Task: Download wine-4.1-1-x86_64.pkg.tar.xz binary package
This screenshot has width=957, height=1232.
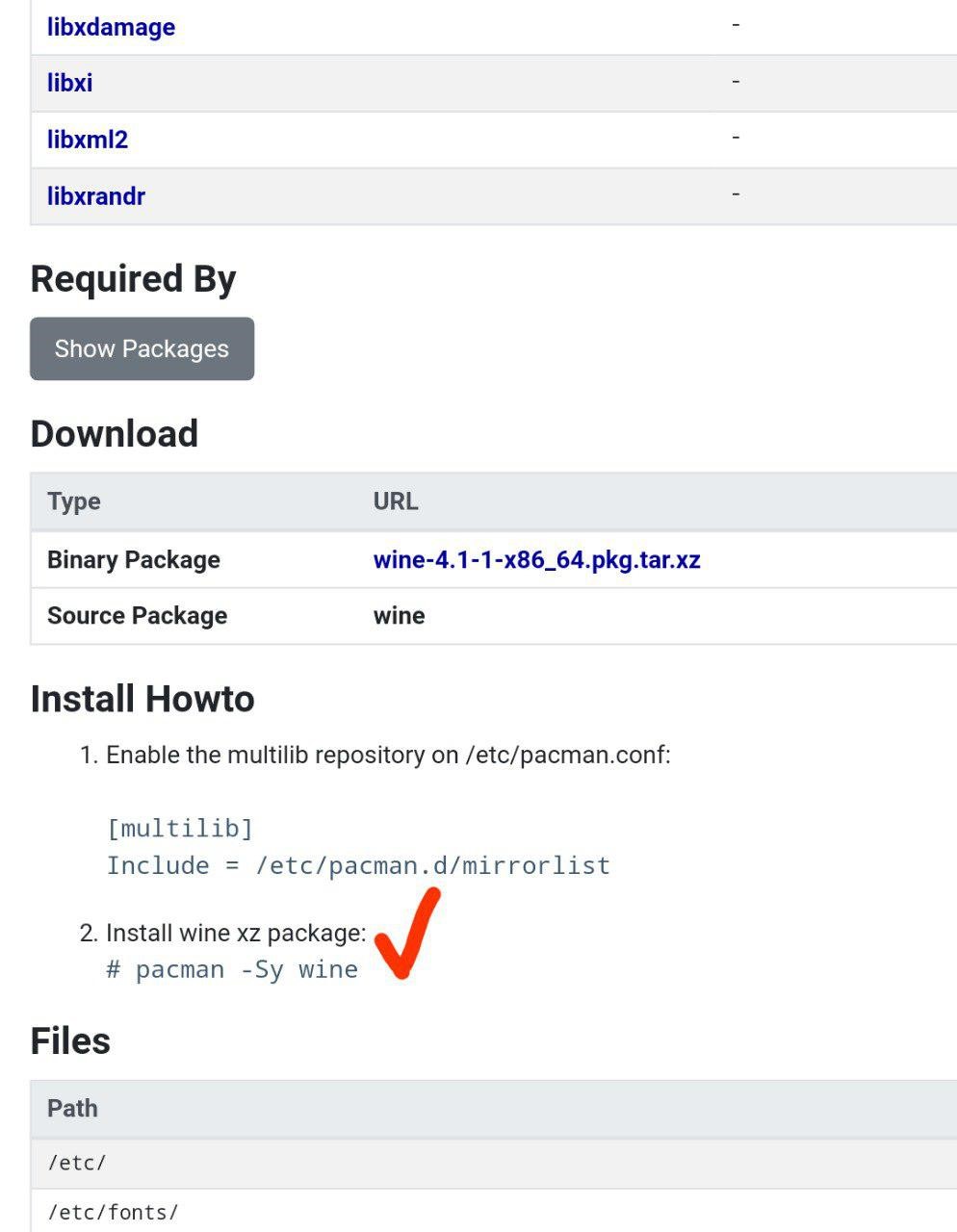Action: click(536, 559)
